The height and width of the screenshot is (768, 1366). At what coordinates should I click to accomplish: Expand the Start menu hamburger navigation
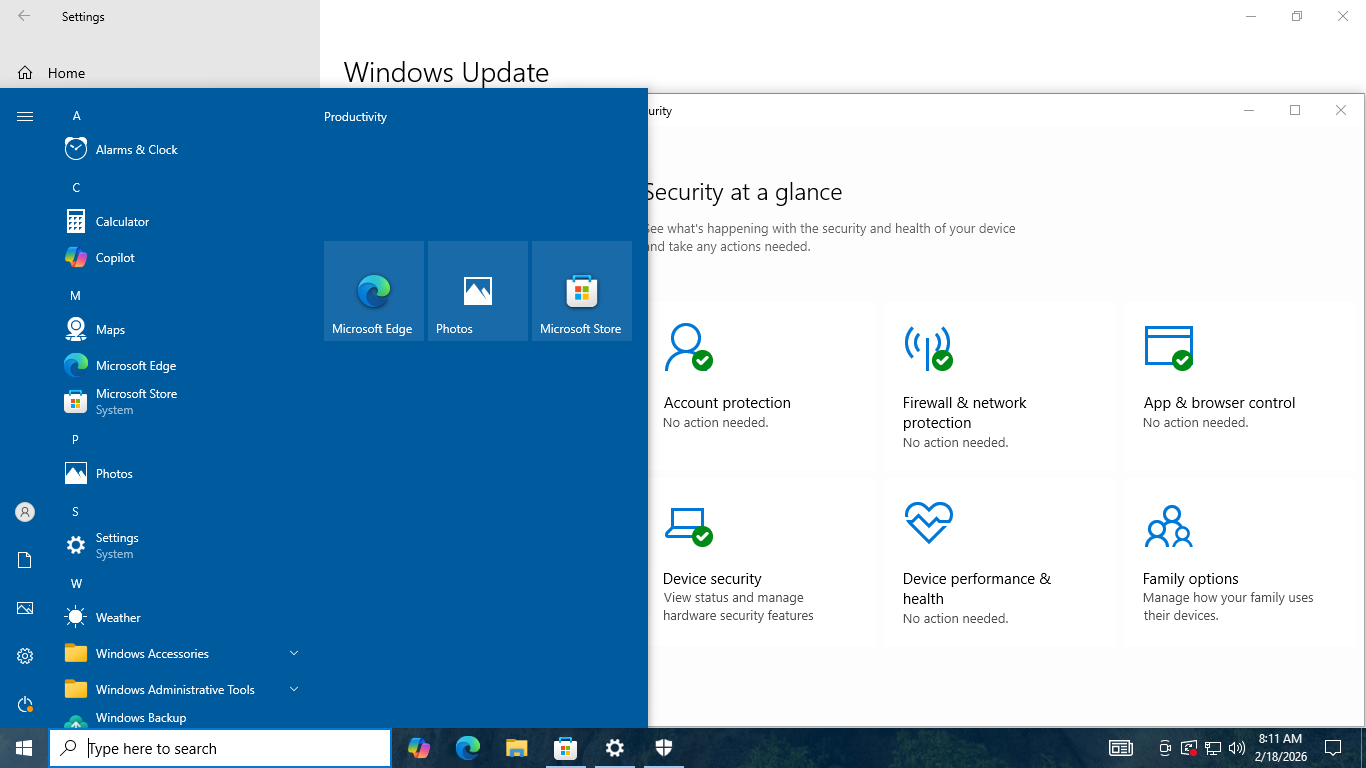[x=25, y=117]
